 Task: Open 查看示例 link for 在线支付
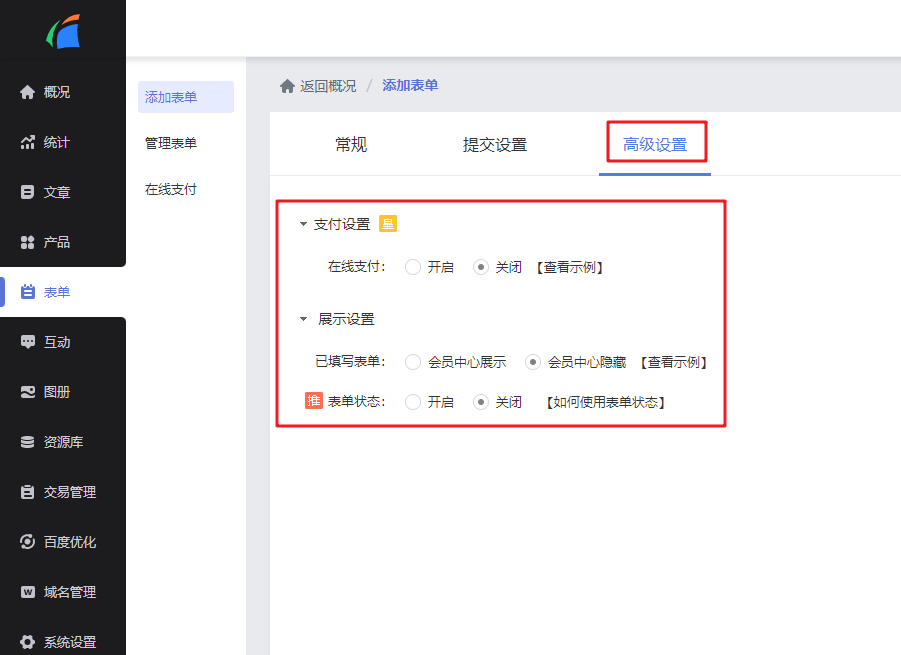click(x=569, y=267)
